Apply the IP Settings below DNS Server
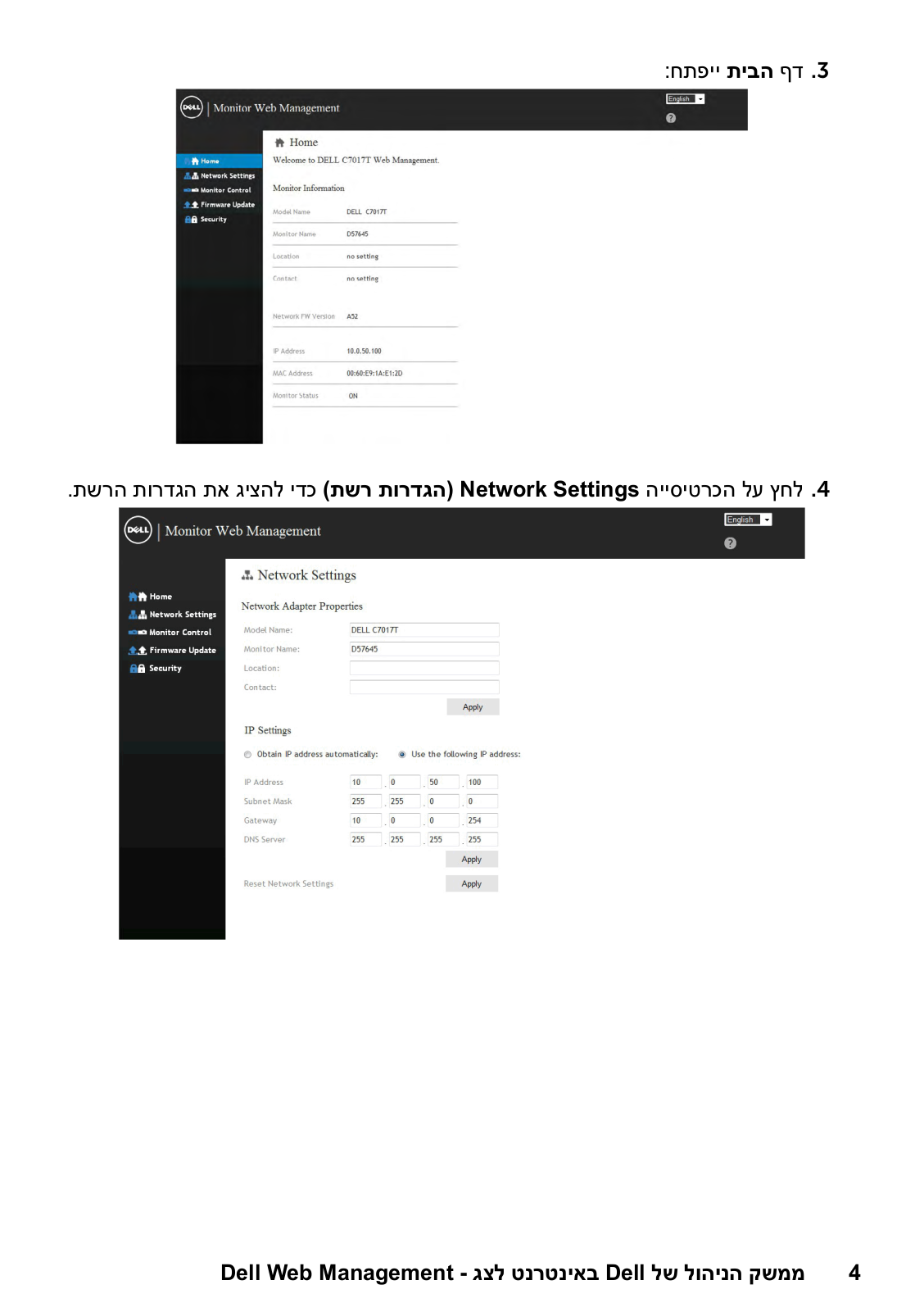This screenshot has height=1312, width=924. 472,860
